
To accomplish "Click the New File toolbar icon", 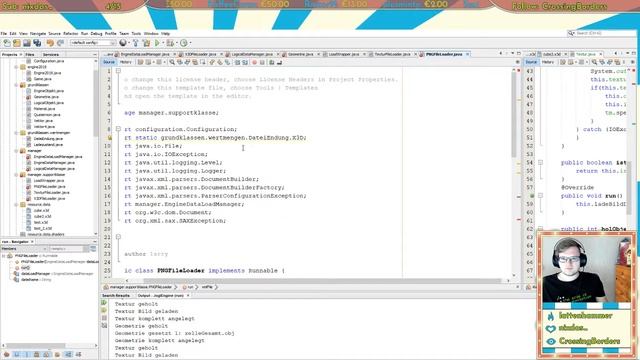I will click(7, 43).
